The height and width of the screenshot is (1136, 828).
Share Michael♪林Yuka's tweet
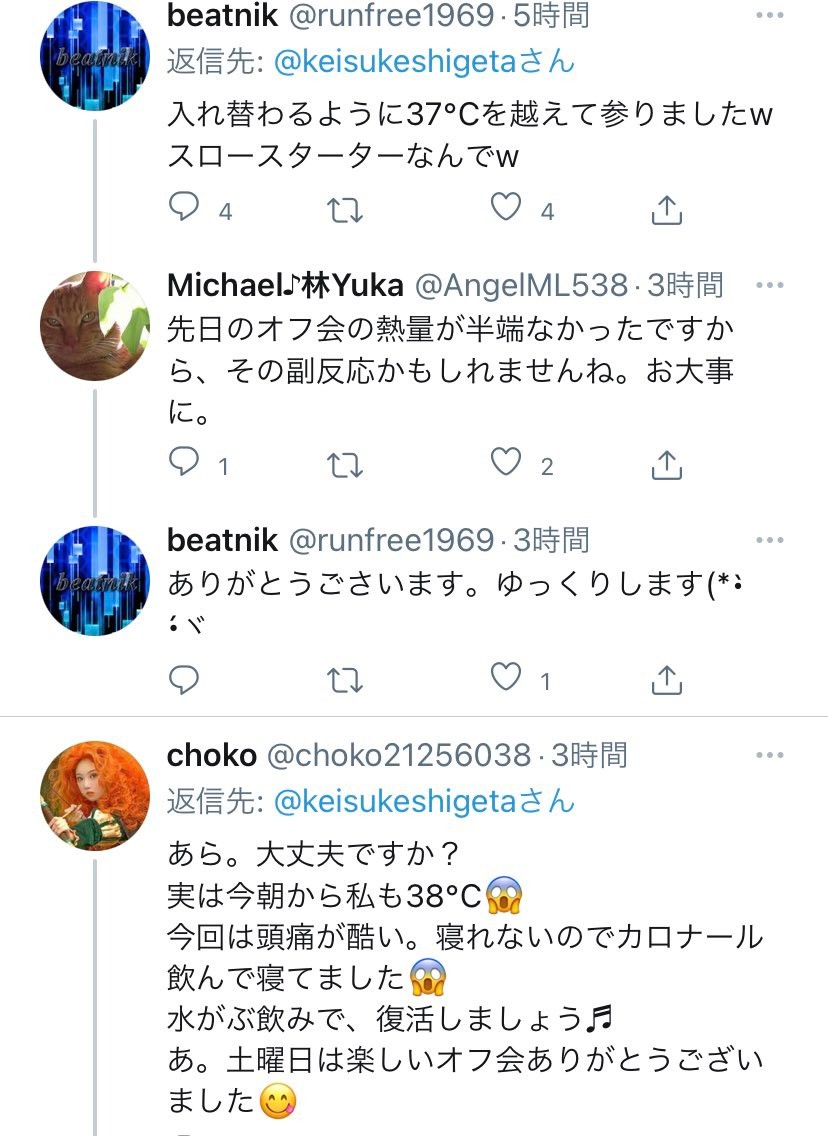pyautogui.click(x=666, y=464)
